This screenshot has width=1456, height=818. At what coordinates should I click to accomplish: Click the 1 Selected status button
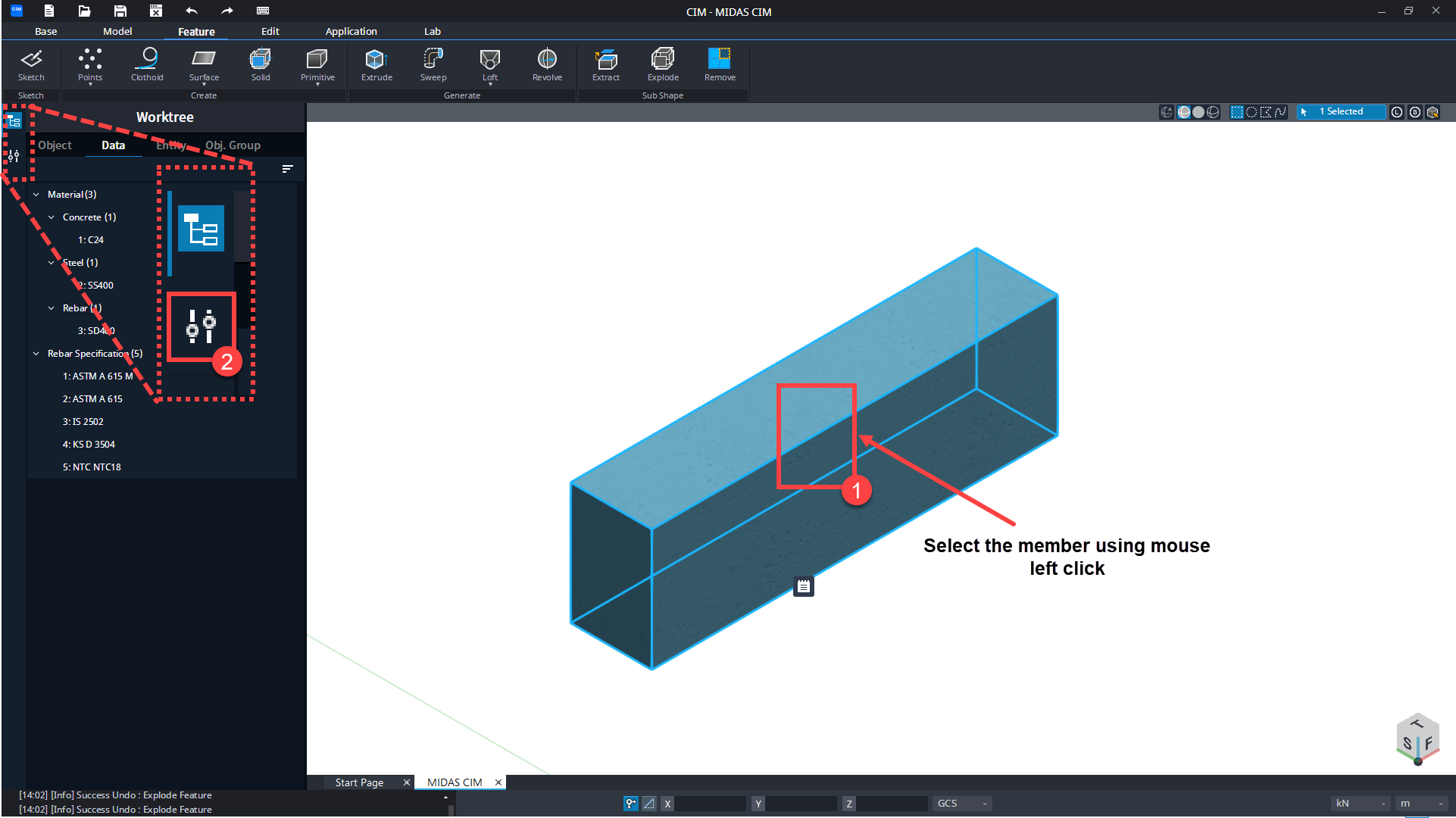click(1341, 111)
